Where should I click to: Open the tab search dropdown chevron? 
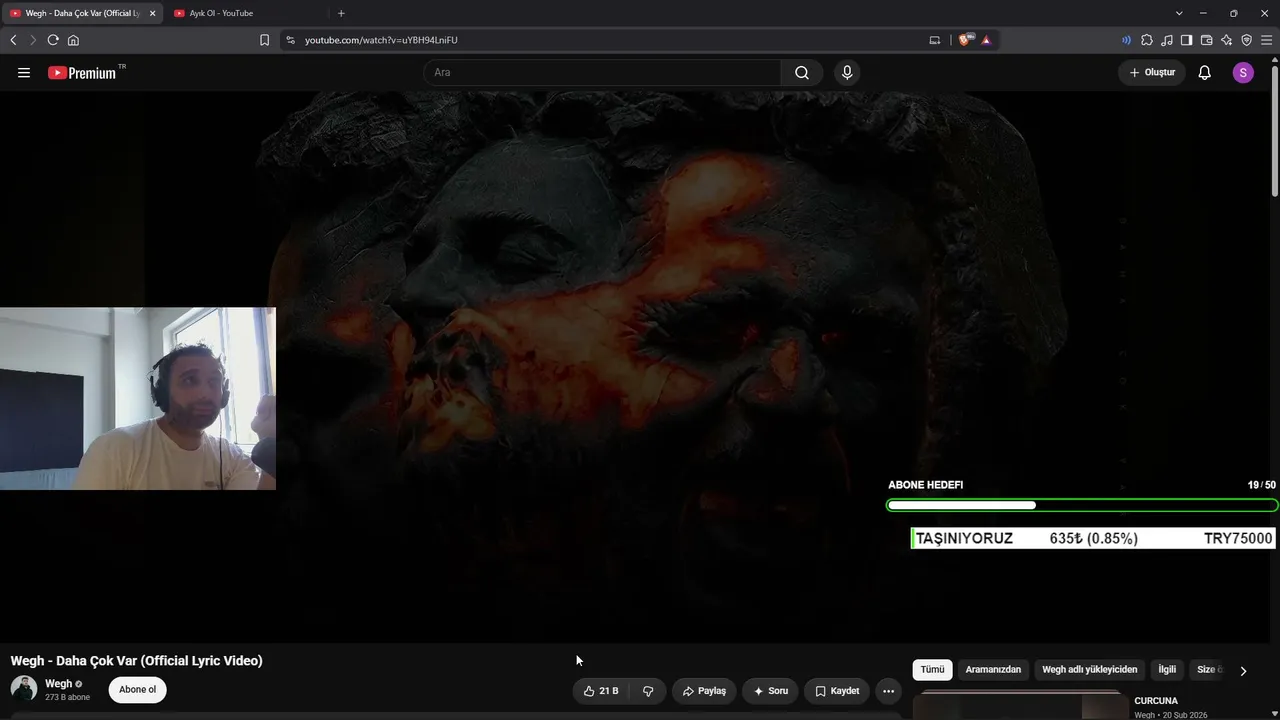point(1179,13)
